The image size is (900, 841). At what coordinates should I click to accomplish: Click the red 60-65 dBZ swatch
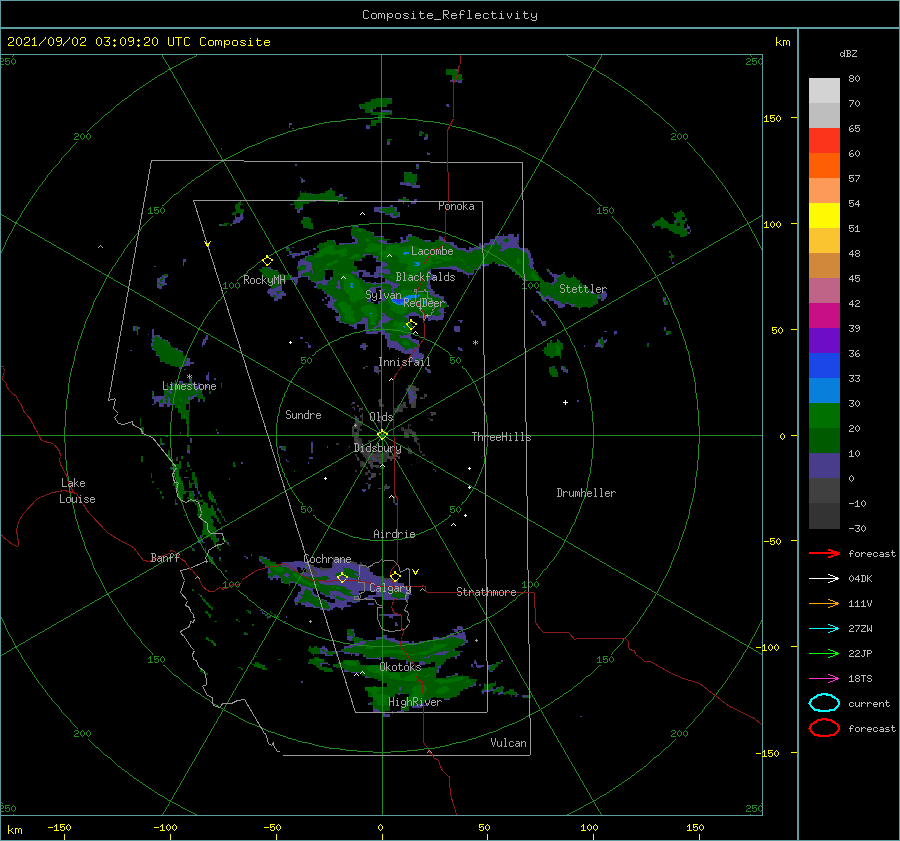pos(824,141)
